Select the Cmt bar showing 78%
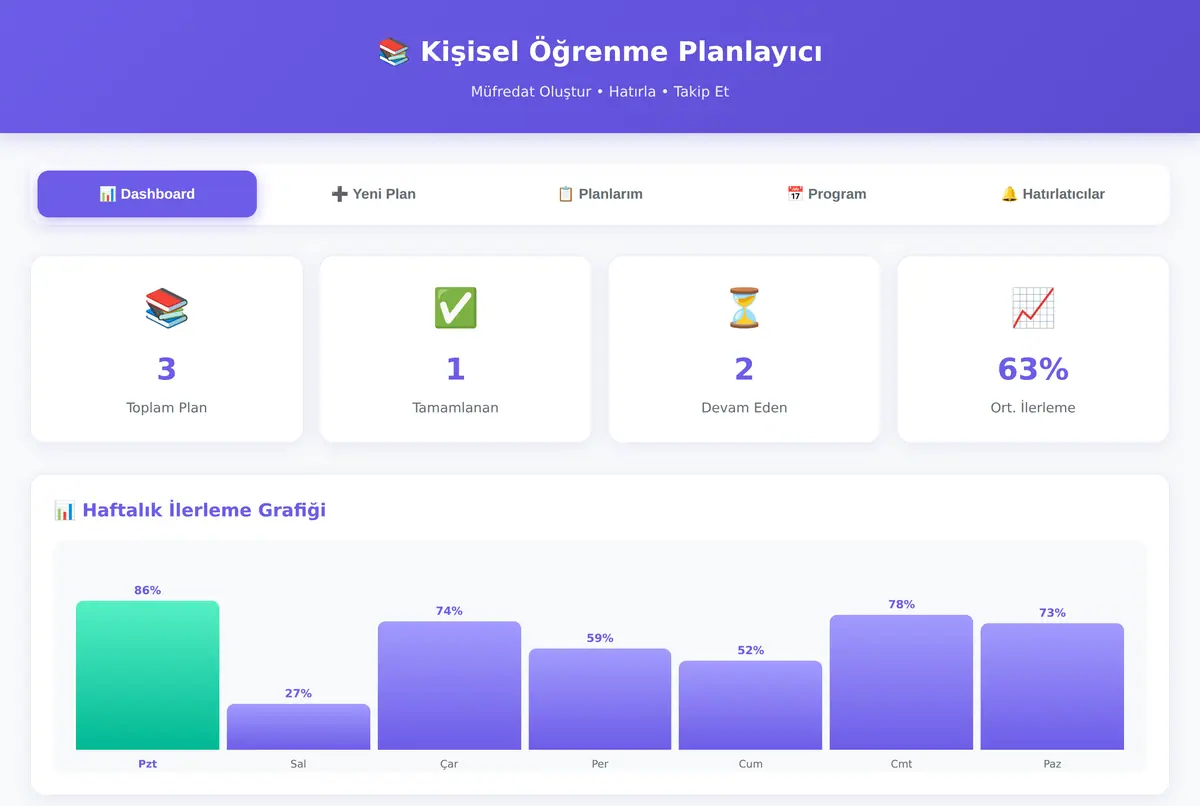This screenshot has height=806, width=1200. pyautogui.click(x=901, y=682)
